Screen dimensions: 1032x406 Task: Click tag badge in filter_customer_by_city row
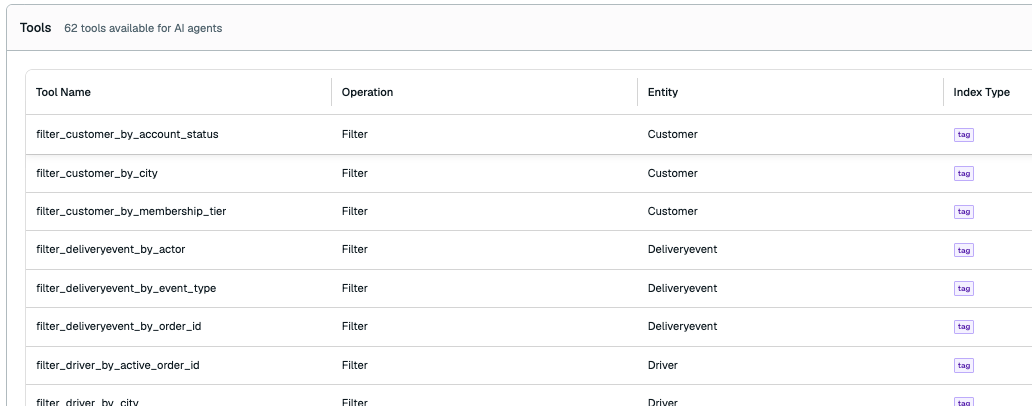coord(964,173)
